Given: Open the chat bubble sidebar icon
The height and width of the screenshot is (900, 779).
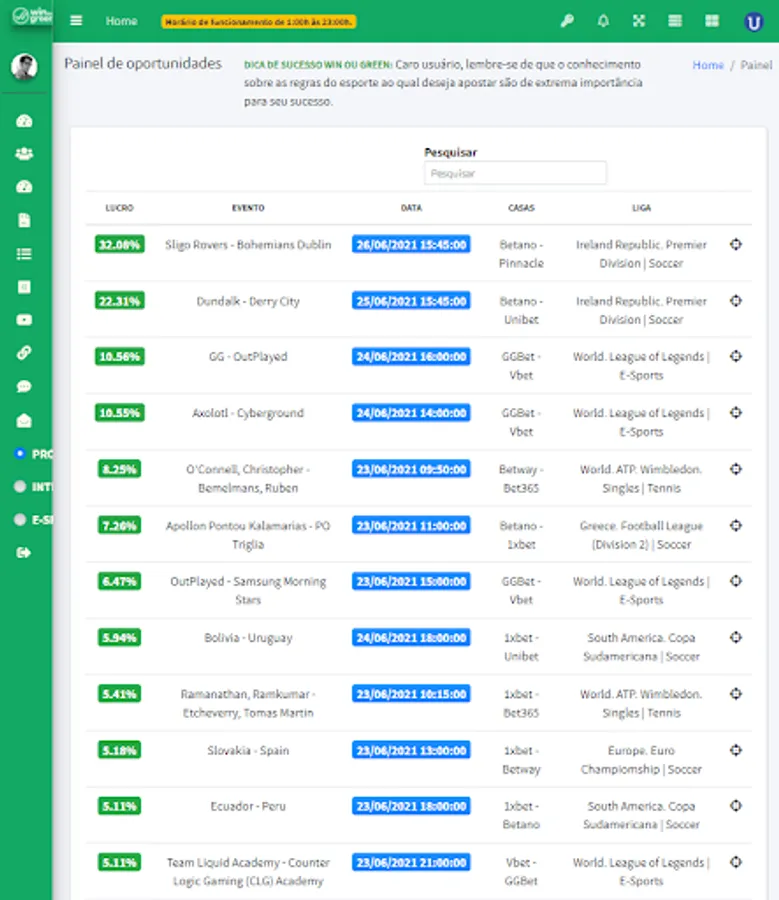Looking at the screenshot, I should [24, 386].
